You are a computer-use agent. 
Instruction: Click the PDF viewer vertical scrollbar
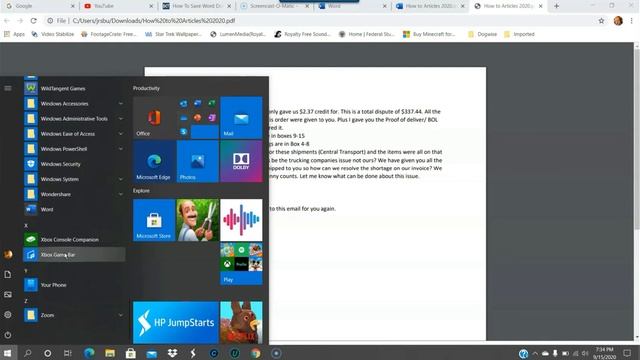(x=637, y=139)
